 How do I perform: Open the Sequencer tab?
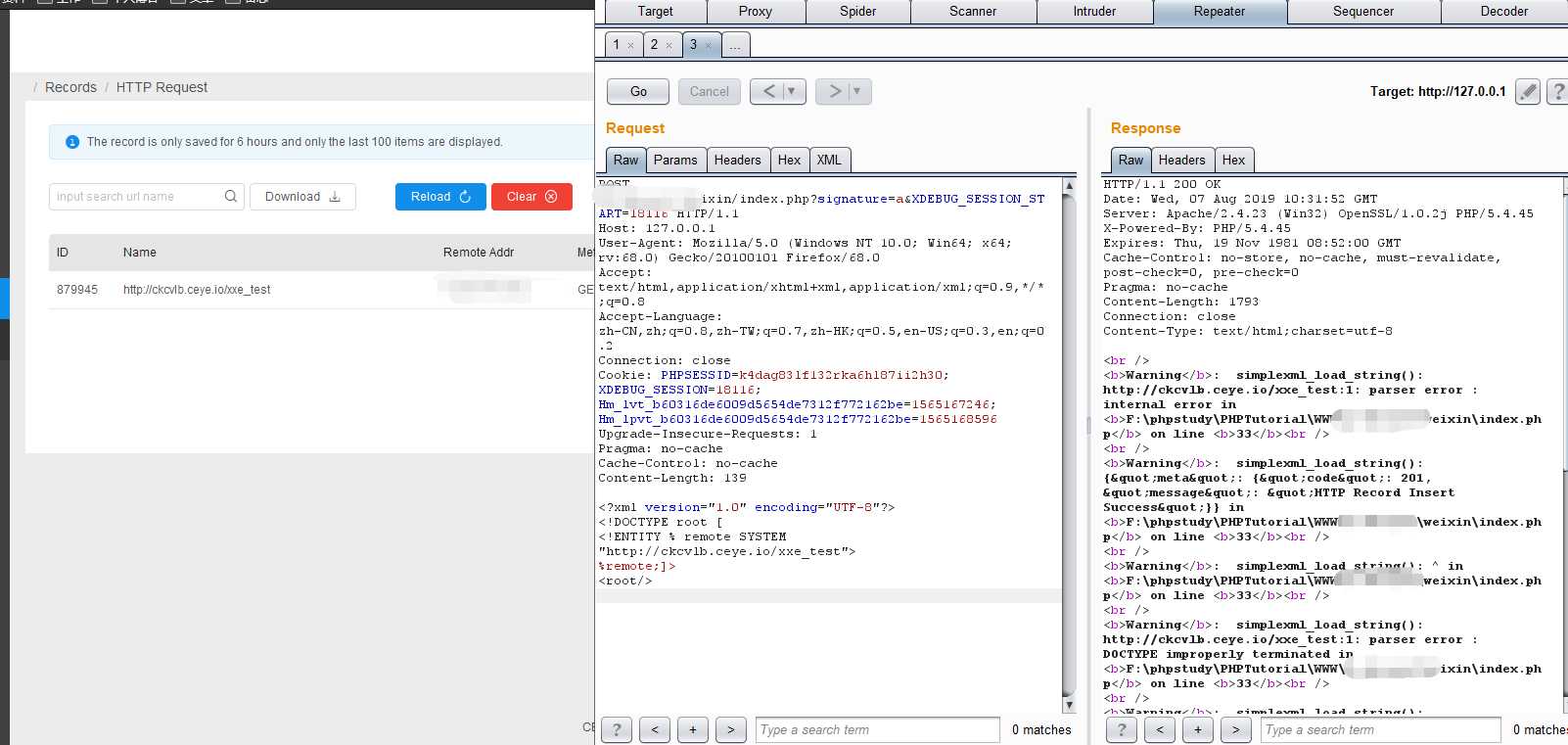[1363, 12]
